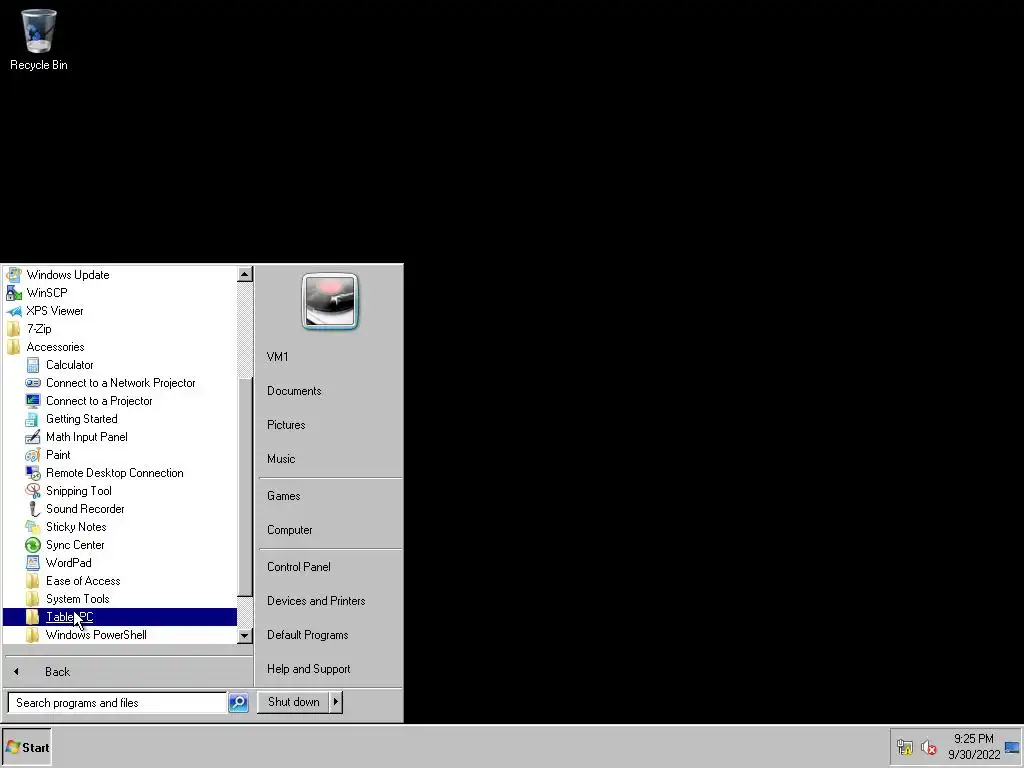Click the programs list scrollbar thumb
Viewport: 1024px width, 768px height.
[x=245, y=487]
